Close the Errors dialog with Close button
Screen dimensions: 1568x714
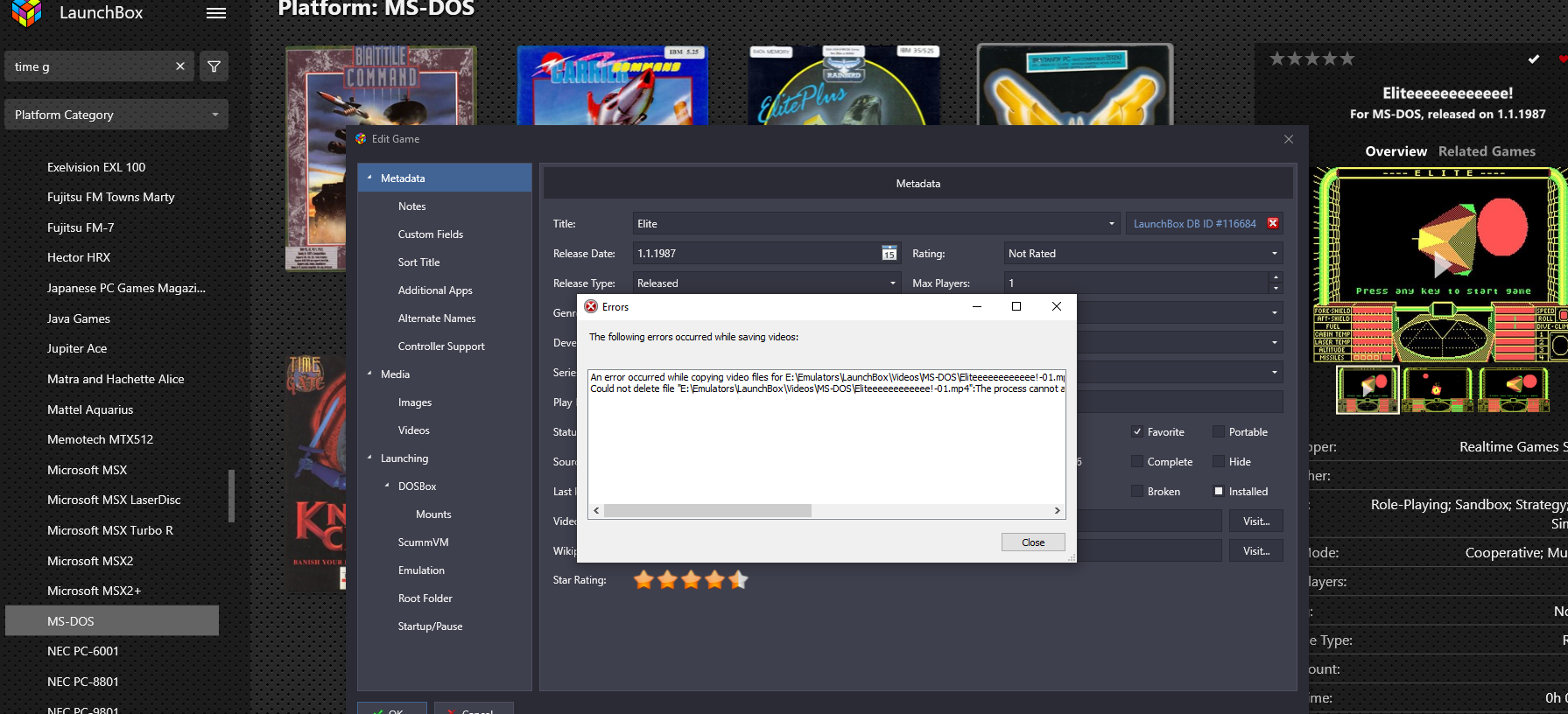coord(1033,542)
